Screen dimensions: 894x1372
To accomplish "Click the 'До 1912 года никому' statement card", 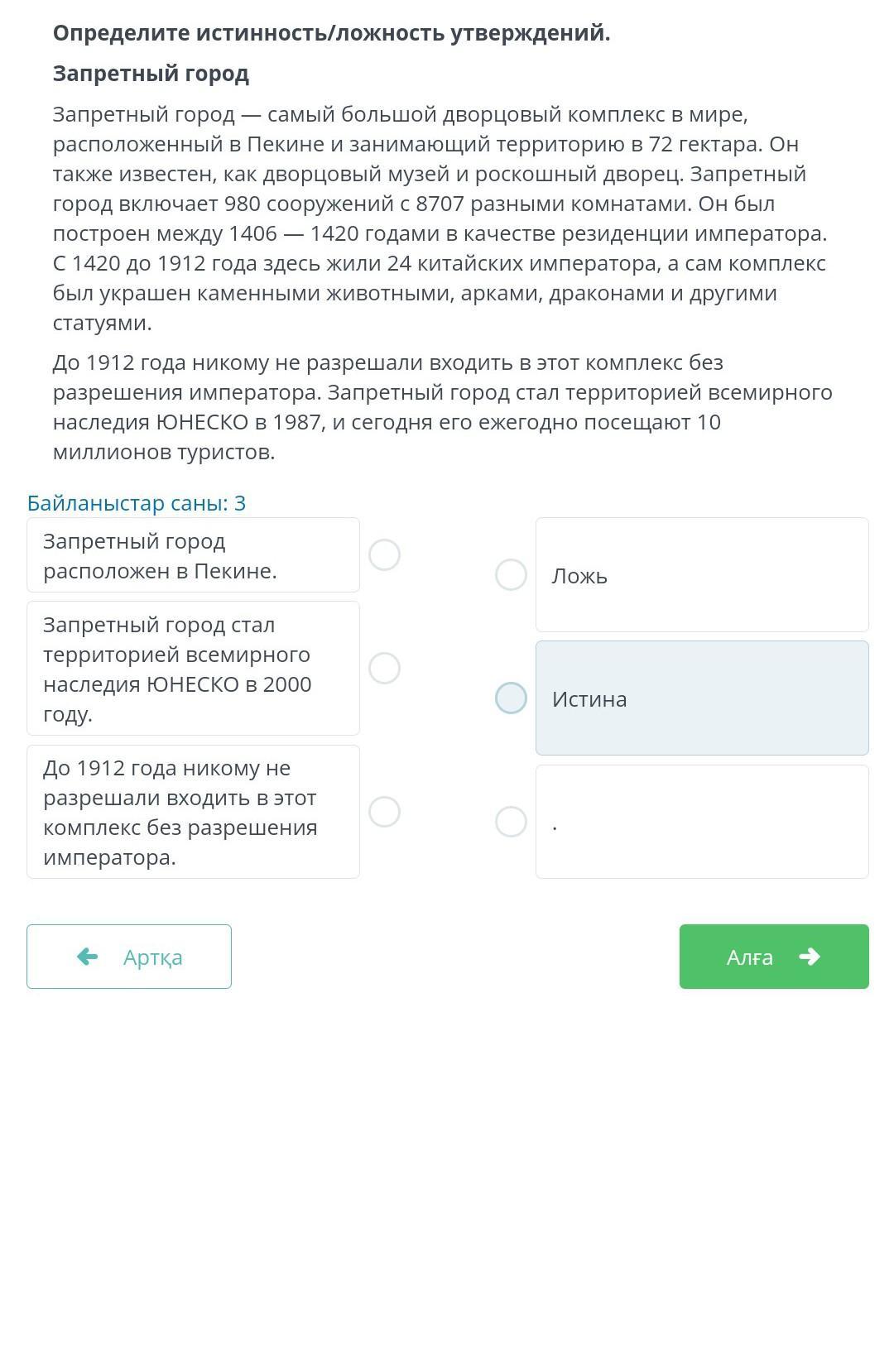I will (x=193, y=812).
